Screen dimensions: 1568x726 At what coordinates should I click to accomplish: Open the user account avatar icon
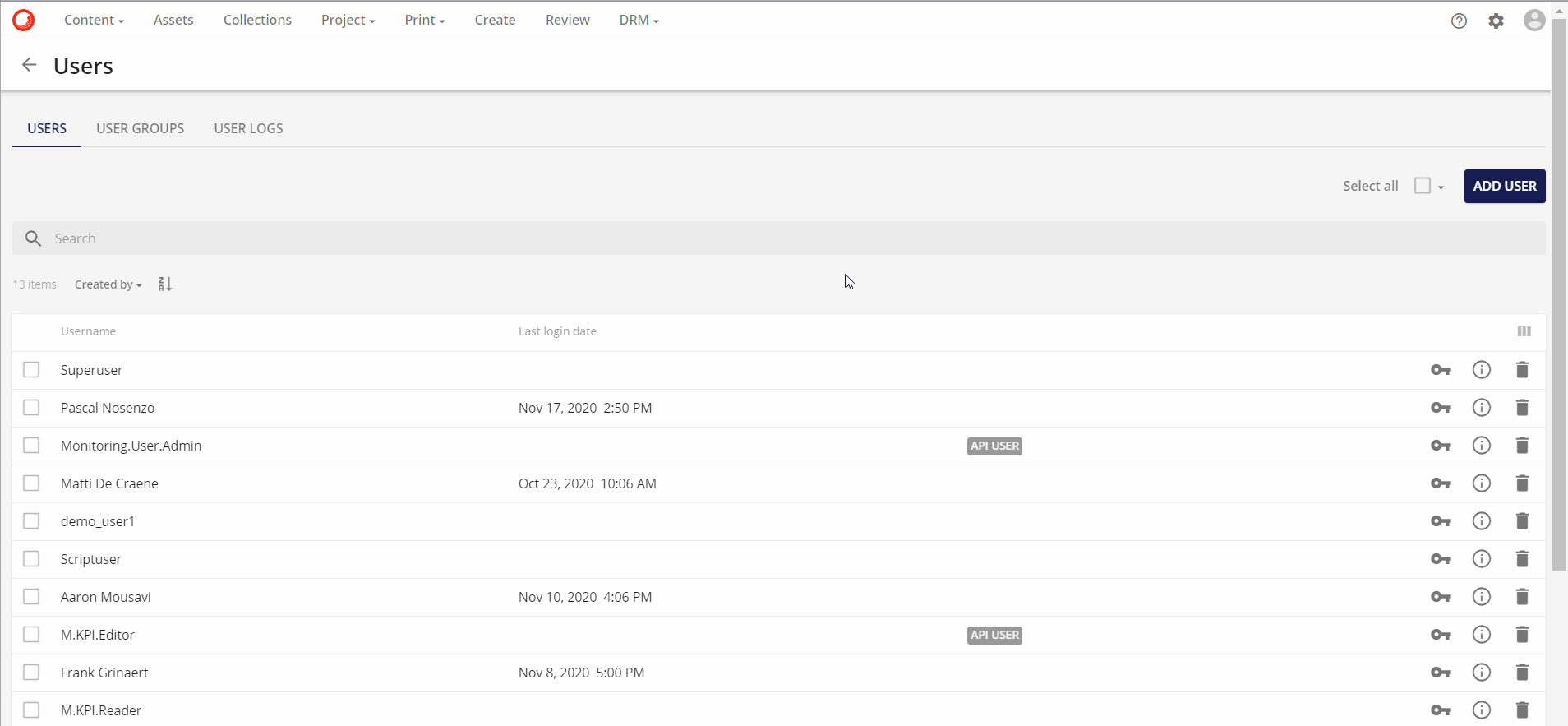click(1534, 20)
